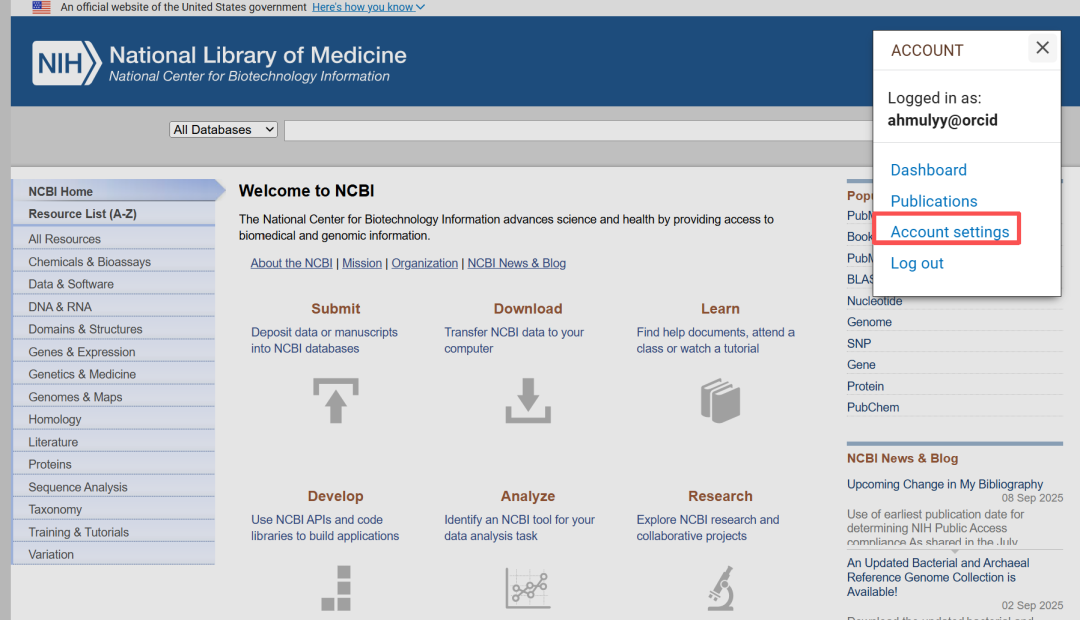
Task: Click NCBI News & Blog section heading
Action: (902, 458)
